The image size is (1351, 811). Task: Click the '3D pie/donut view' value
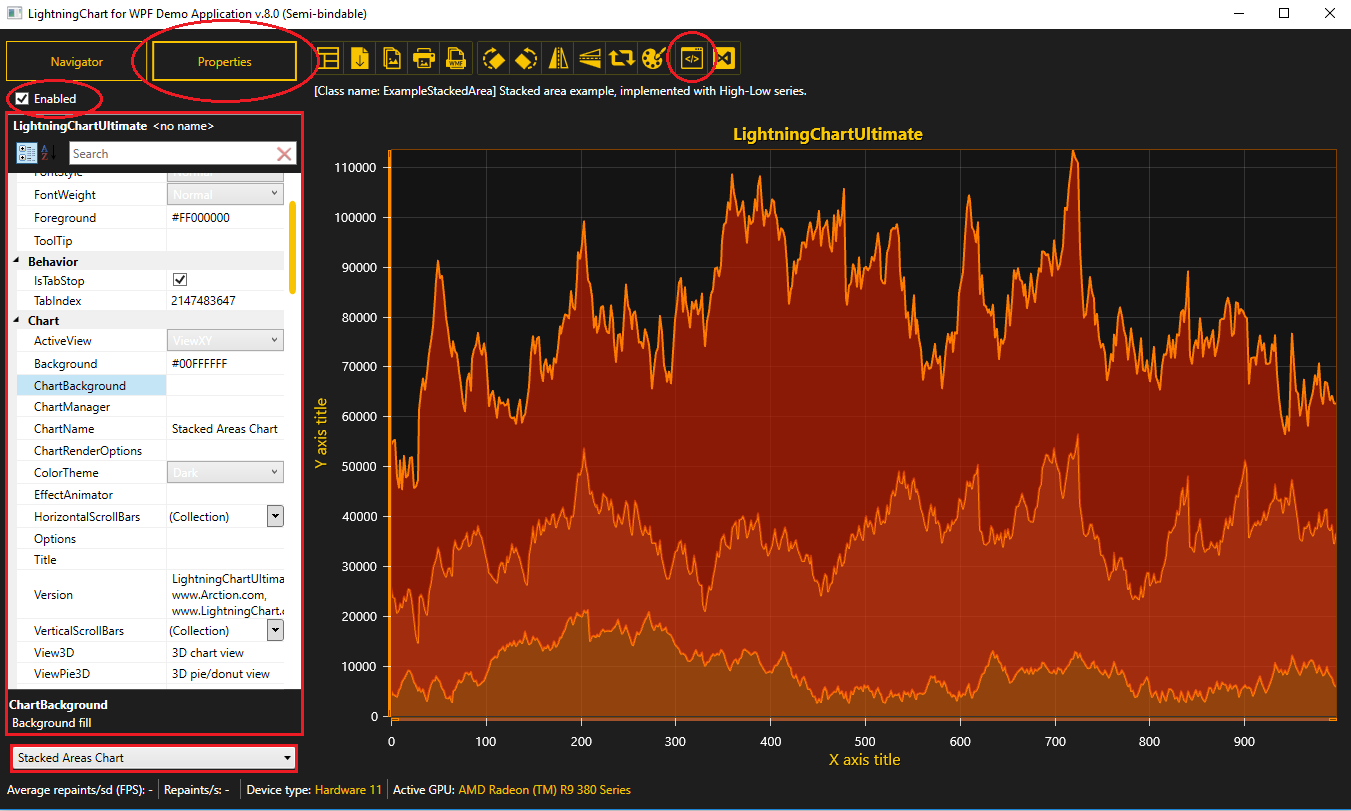[221, 673]
